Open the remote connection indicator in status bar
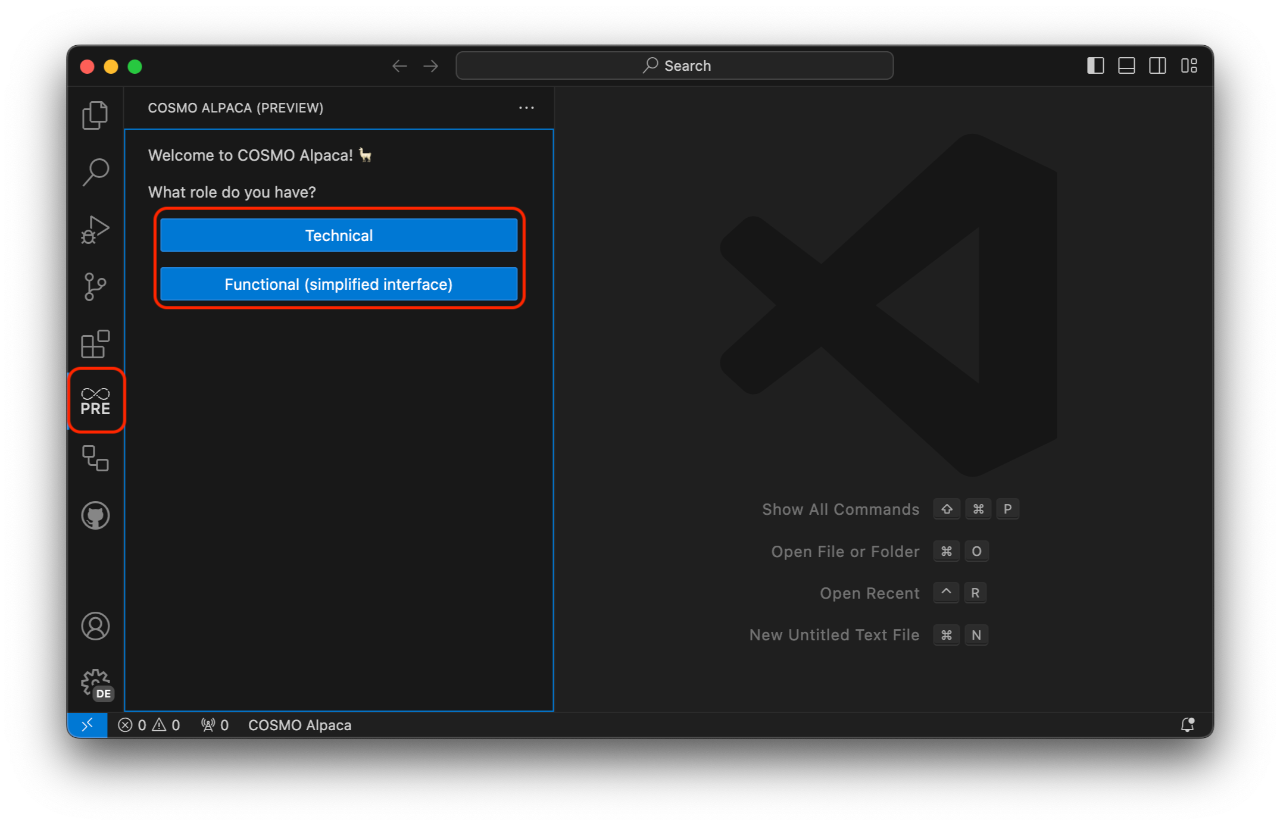 [87, 724]
